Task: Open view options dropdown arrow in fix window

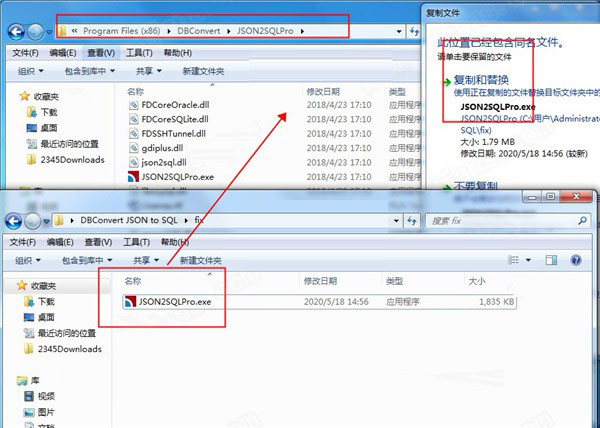Action: coord(528,260)
